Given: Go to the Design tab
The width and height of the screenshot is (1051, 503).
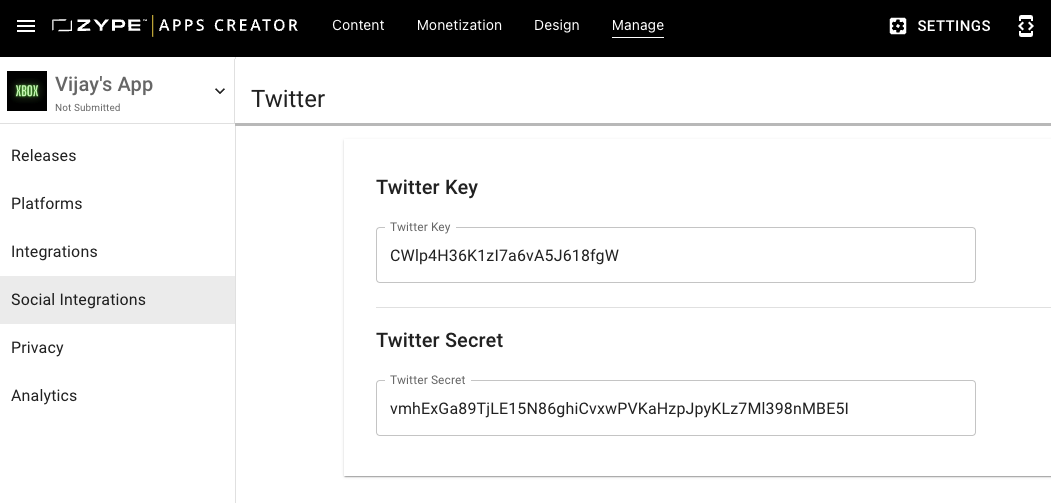Looking at the screenshot, I should [556, 25].
